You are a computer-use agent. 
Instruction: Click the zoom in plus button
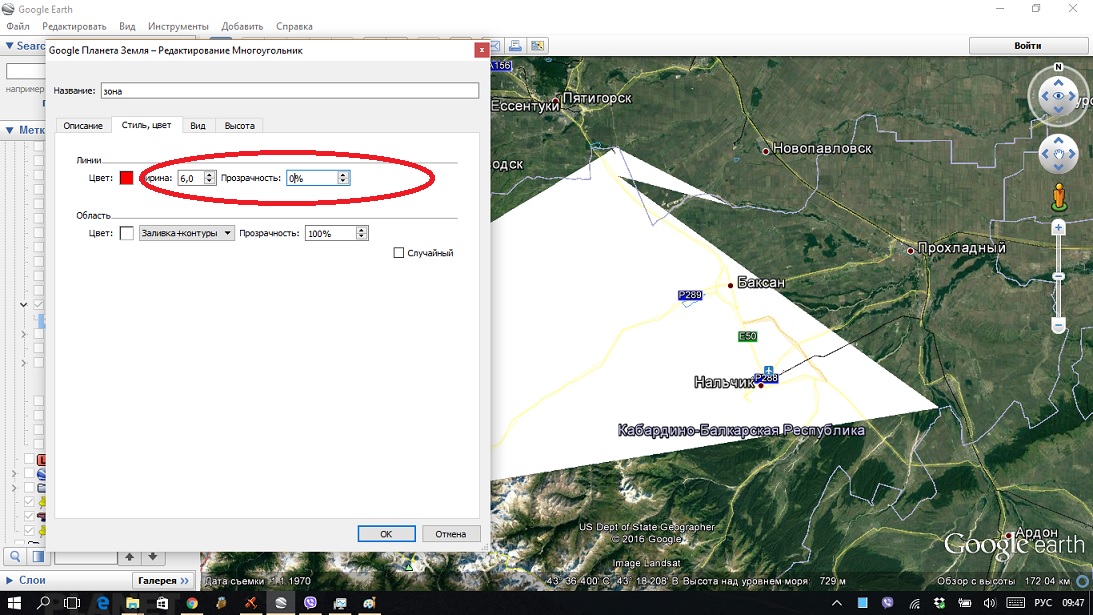pyautogui.click(x=1059, y=228)
